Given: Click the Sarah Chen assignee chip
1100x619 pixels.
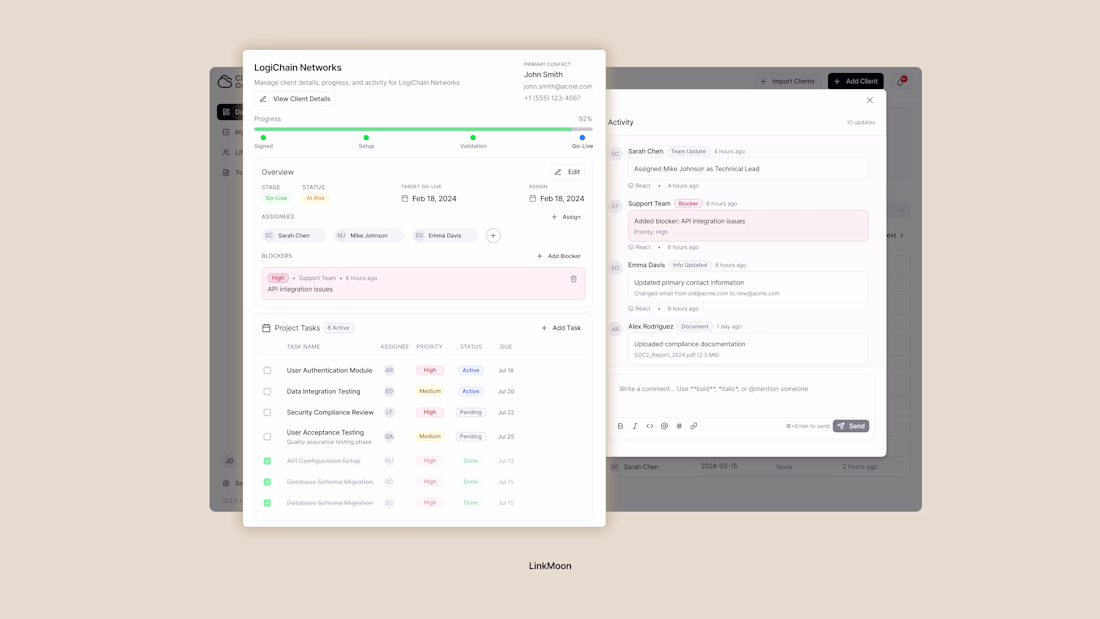Looking at the screenshot, I should pyautogui.click(x=293, y=236).
